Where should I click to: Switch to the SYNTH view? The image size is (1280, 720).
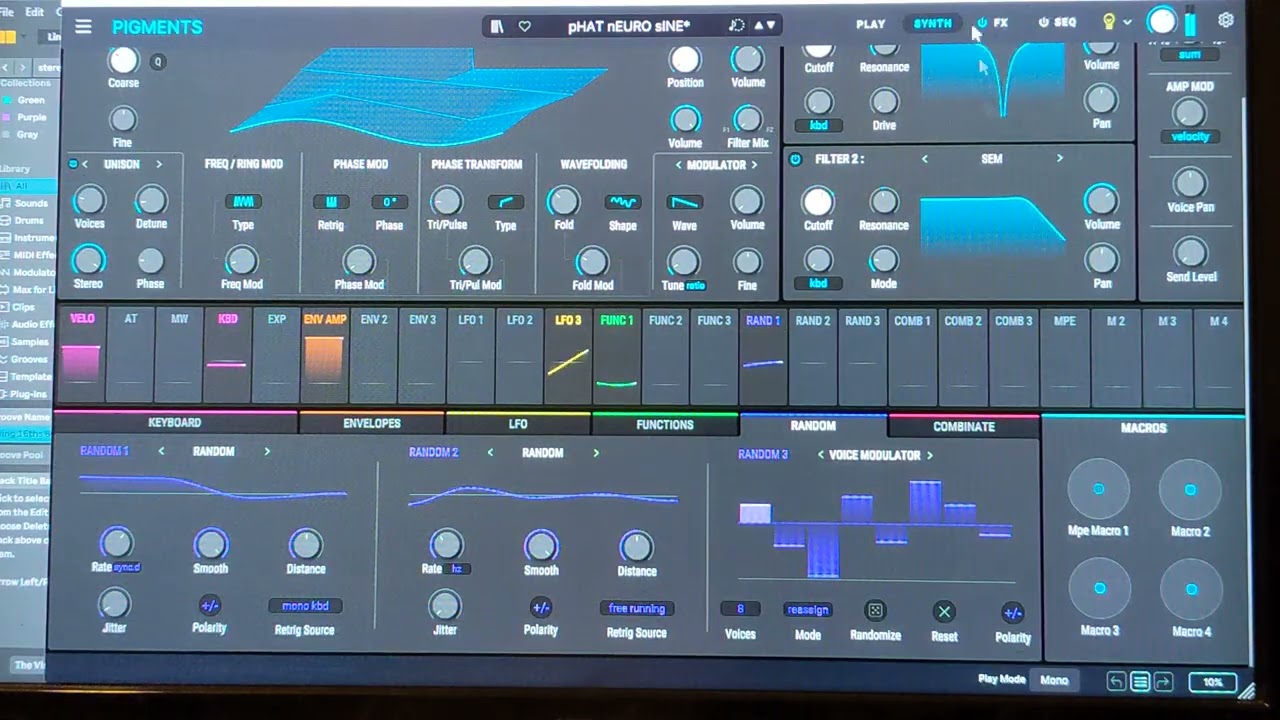point(932,23)
